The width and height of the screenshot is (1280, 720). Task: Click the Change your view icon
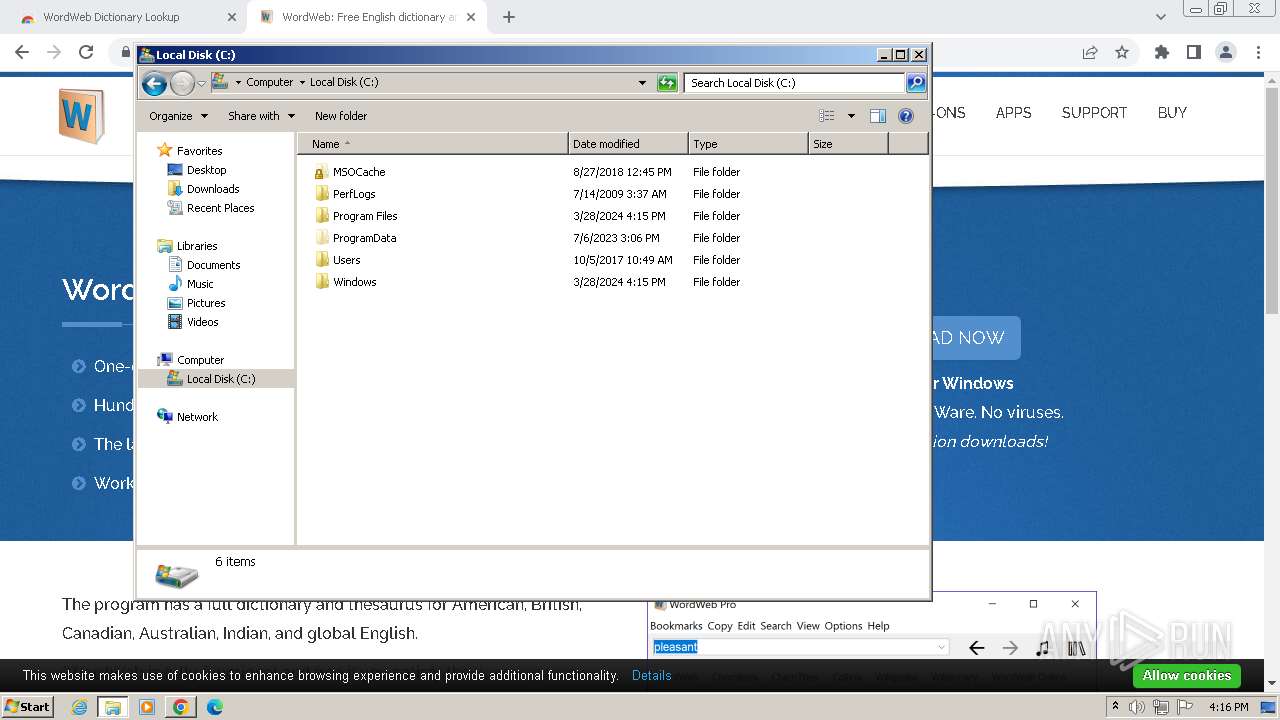click(827, 116)
